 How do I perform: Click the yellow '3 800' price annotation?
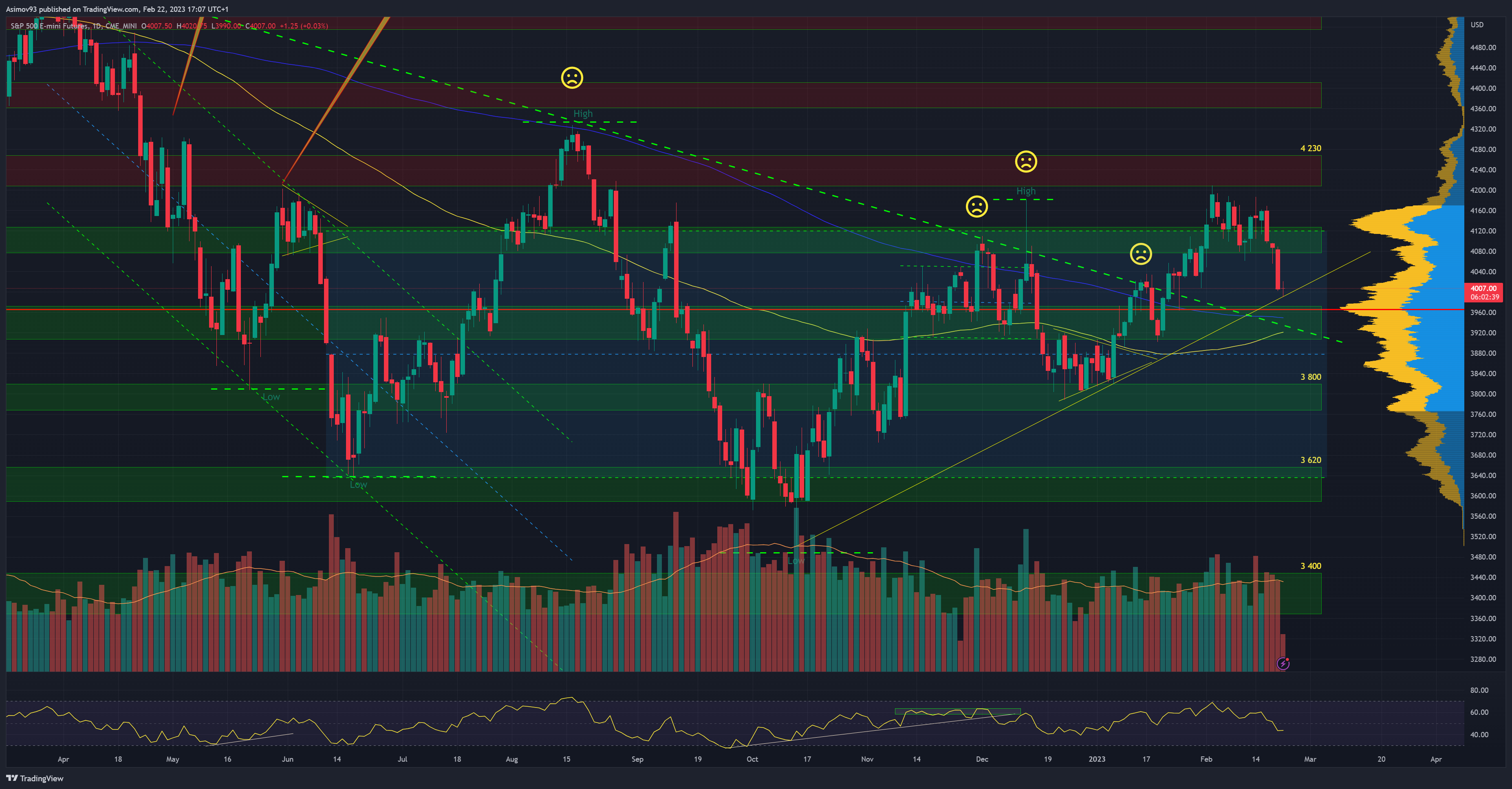point(1310,377)
